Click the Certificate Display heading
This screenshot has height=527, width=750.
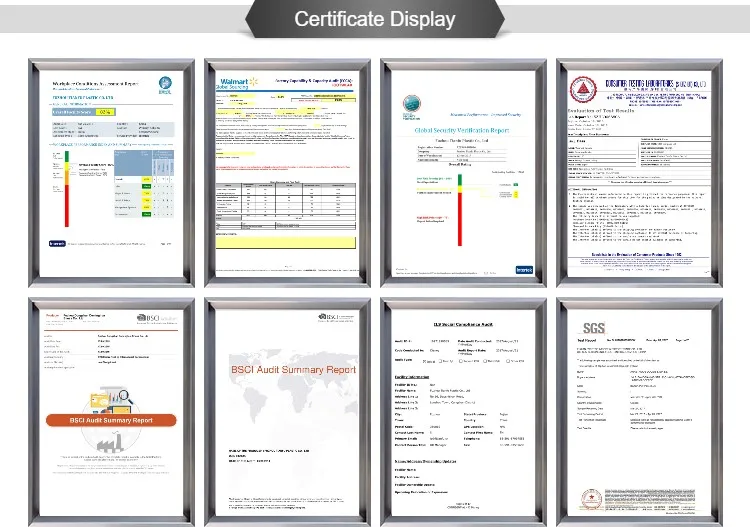click(375, 19)
